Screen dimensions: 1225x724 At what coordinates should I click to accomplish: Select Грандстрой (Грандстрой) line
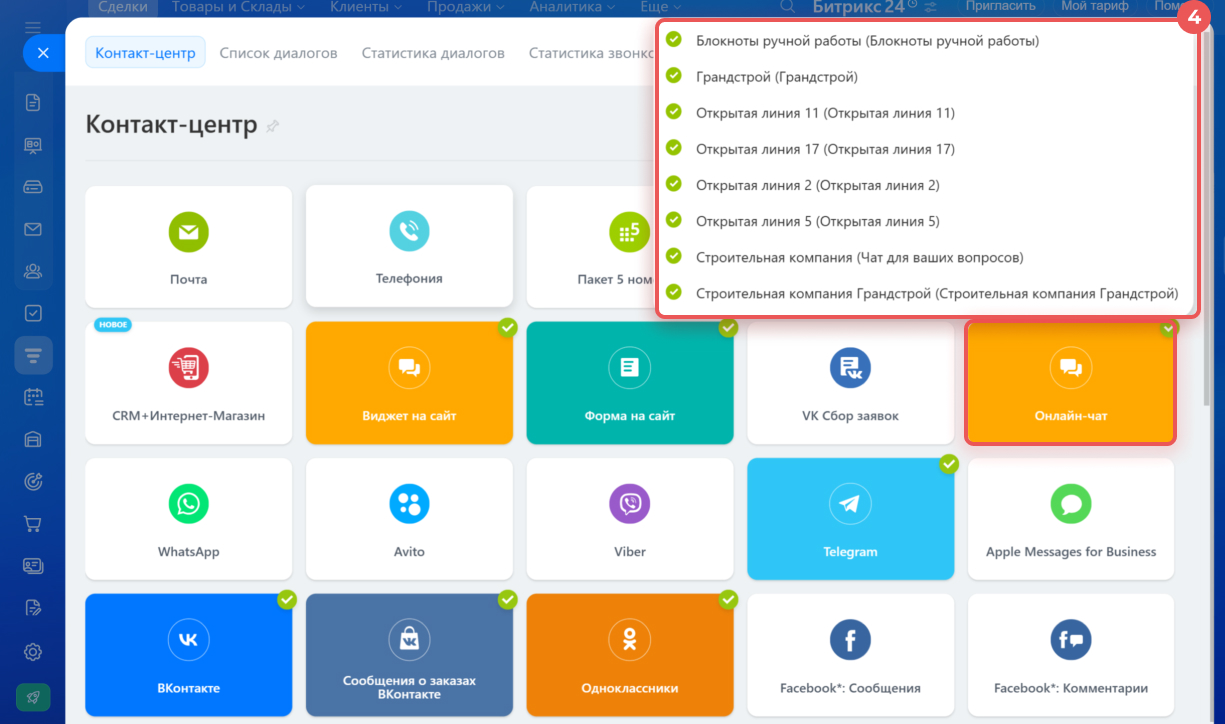[x=777, y=77]
